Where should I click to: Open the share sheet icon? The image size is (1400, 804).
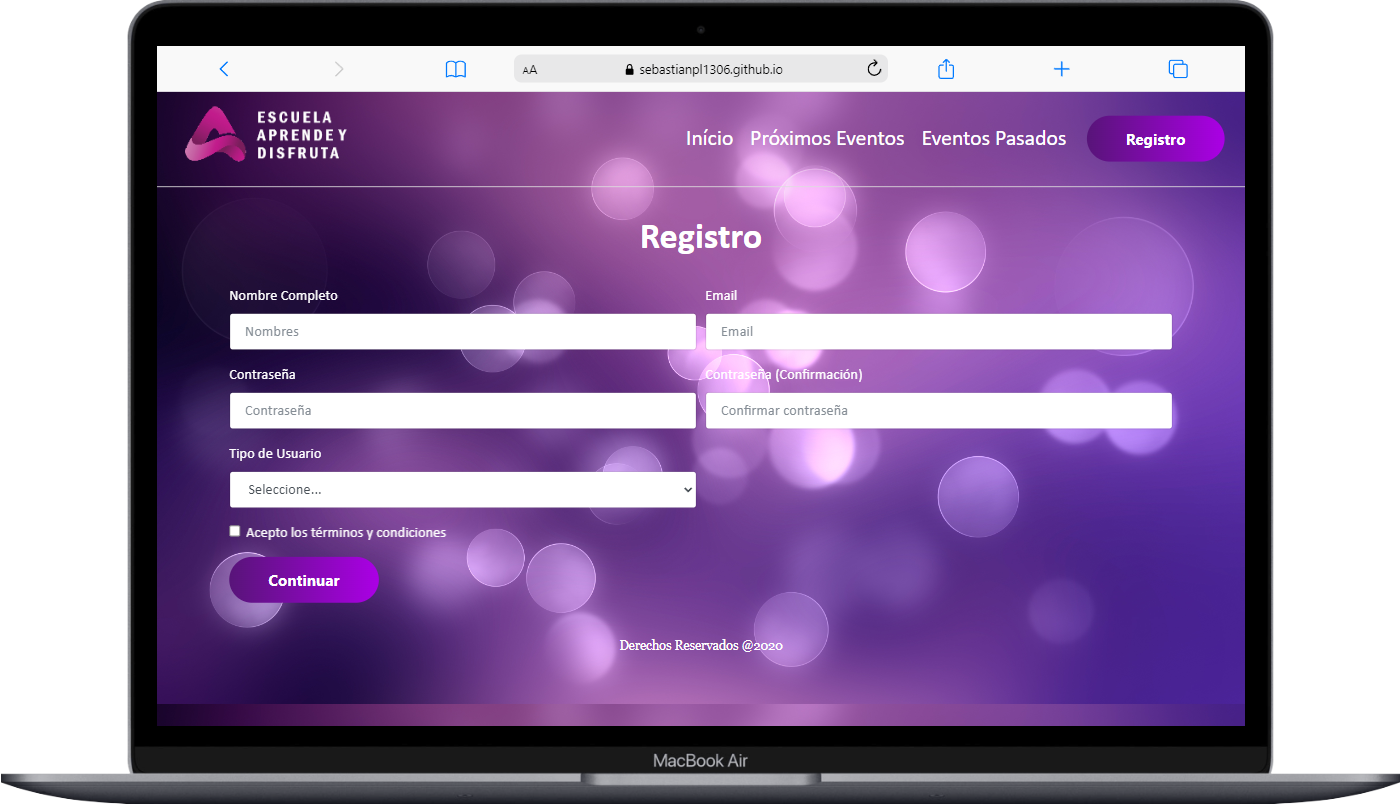[x=946, y=69]
